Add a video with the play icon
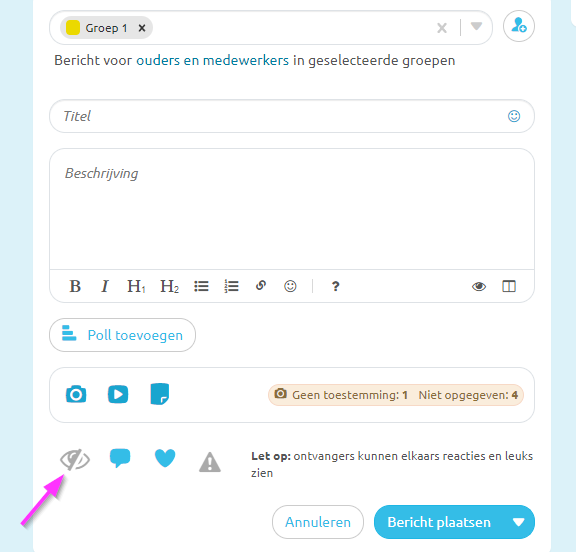Image resolution: width=576 pixels, height=552 pixels. tap(118, 395)
